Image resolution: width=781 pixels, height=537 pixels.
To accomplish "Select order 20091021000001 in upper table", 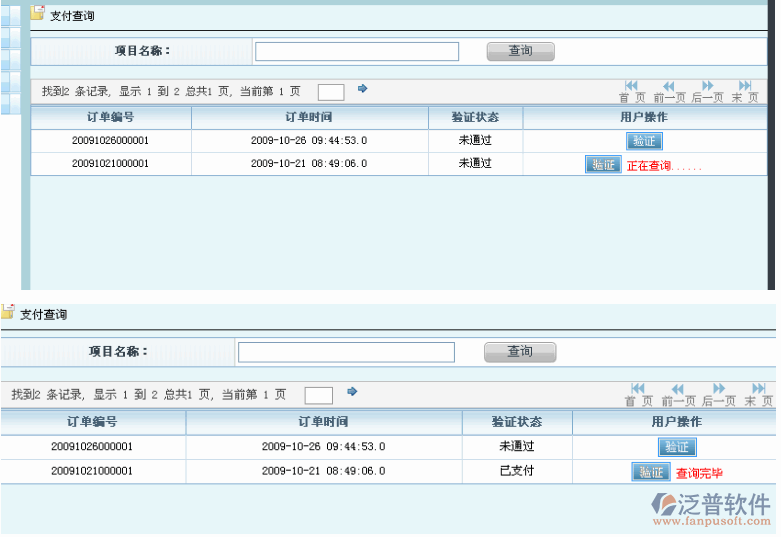I will pos(111,164).
